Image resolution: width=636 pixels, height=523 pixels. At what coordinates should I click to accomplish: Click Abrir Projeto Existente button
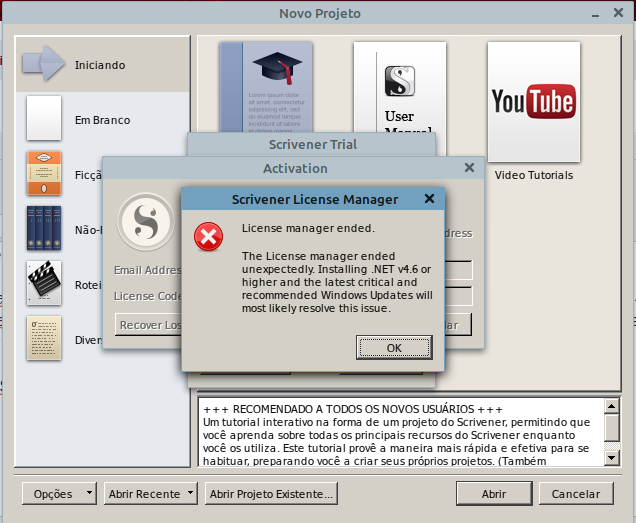coord(271,493)
